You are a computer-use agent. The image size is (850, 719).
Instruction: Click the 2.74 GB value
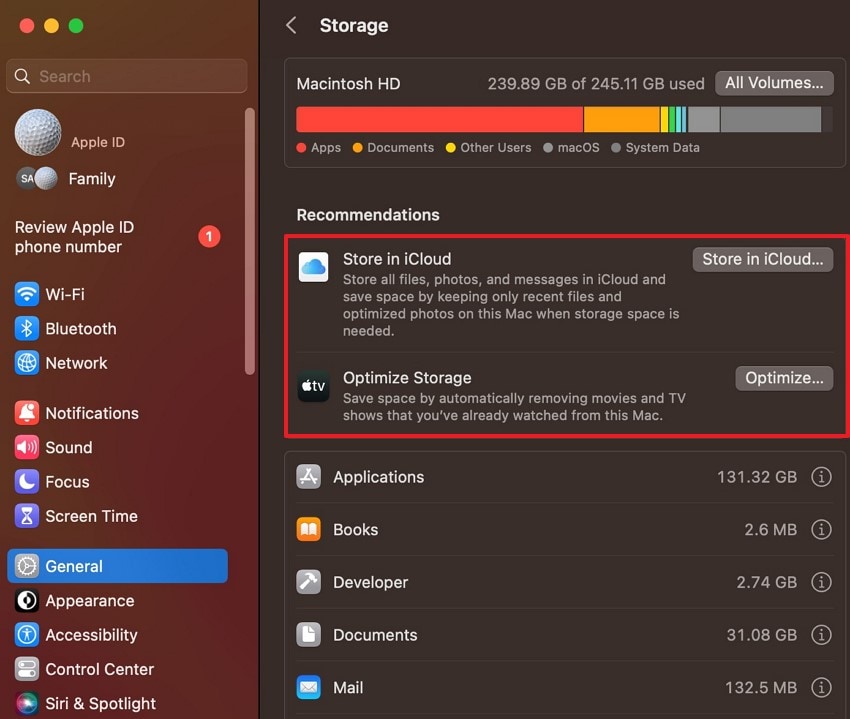coord(767,582)
